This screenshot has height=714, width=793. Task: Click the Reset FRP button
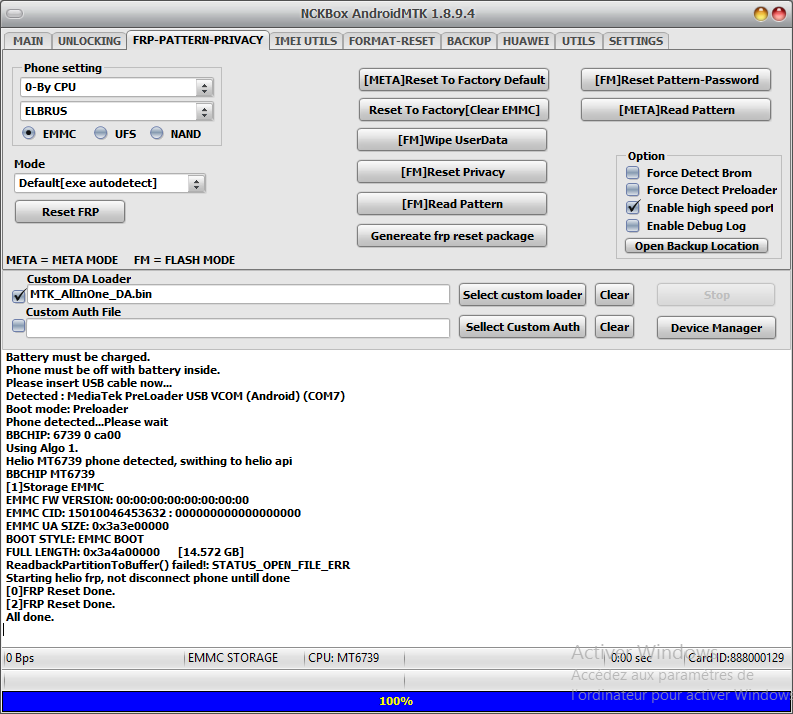click(x=70, y=212)
